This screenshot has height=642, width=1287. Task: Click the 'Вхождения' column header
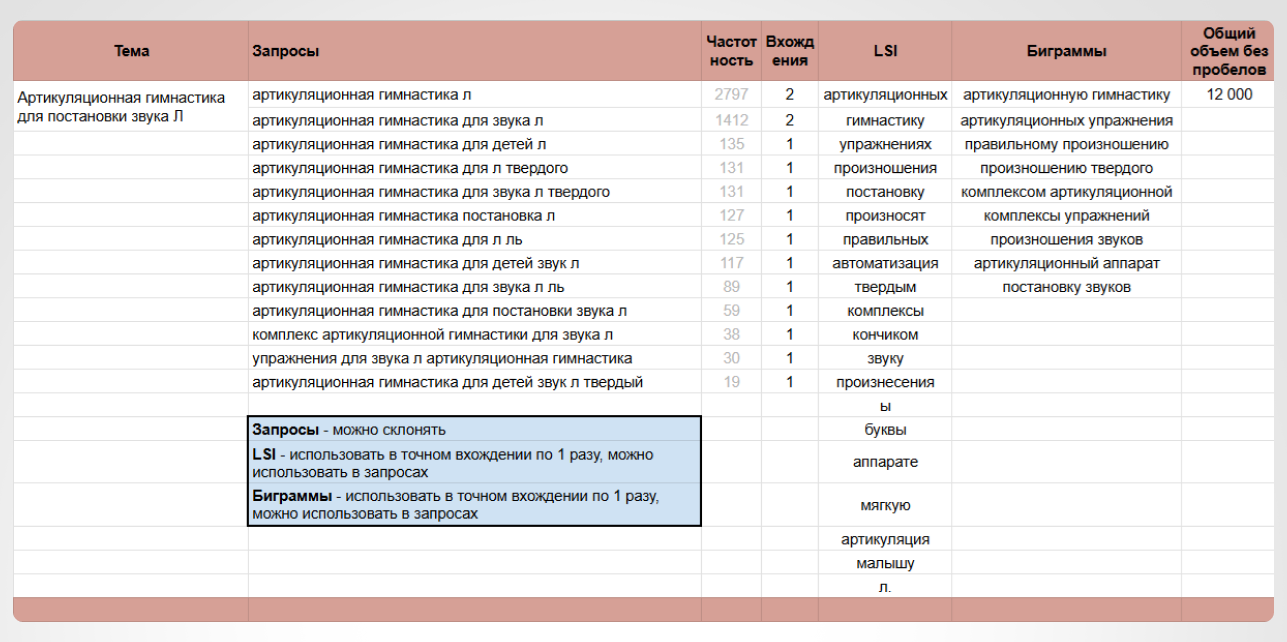click(789, 51)
